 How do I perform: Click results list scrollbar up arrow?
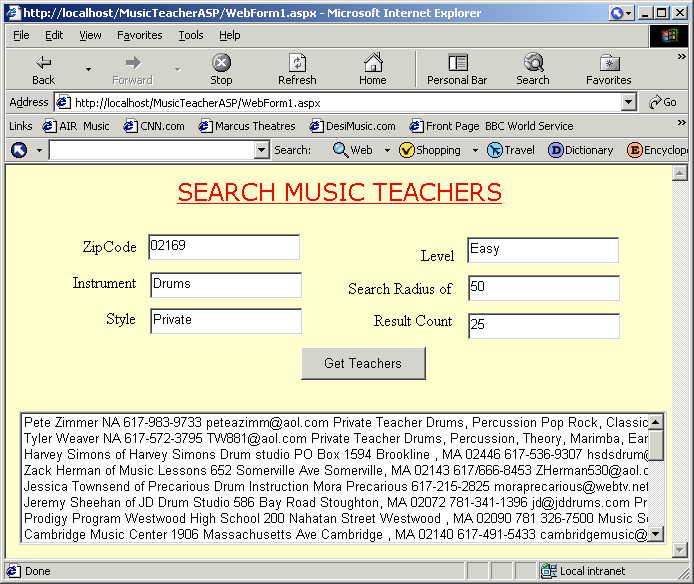click(655, 422)
